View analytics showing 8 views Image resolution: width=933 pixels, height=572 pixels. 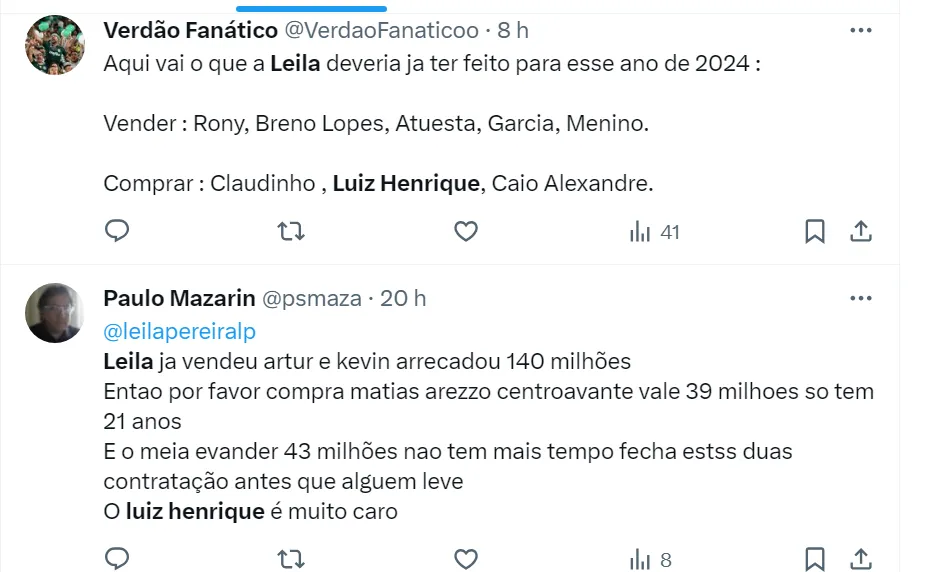650,557
